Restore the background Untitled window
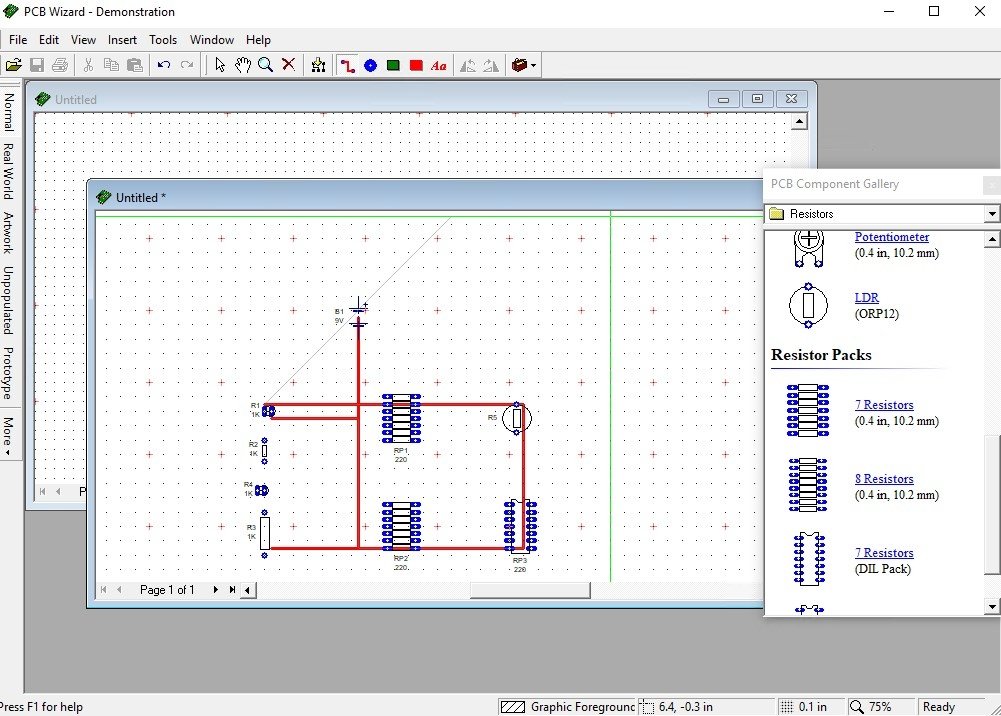This screenshot has width=1001, height=716. pos(757,99)
